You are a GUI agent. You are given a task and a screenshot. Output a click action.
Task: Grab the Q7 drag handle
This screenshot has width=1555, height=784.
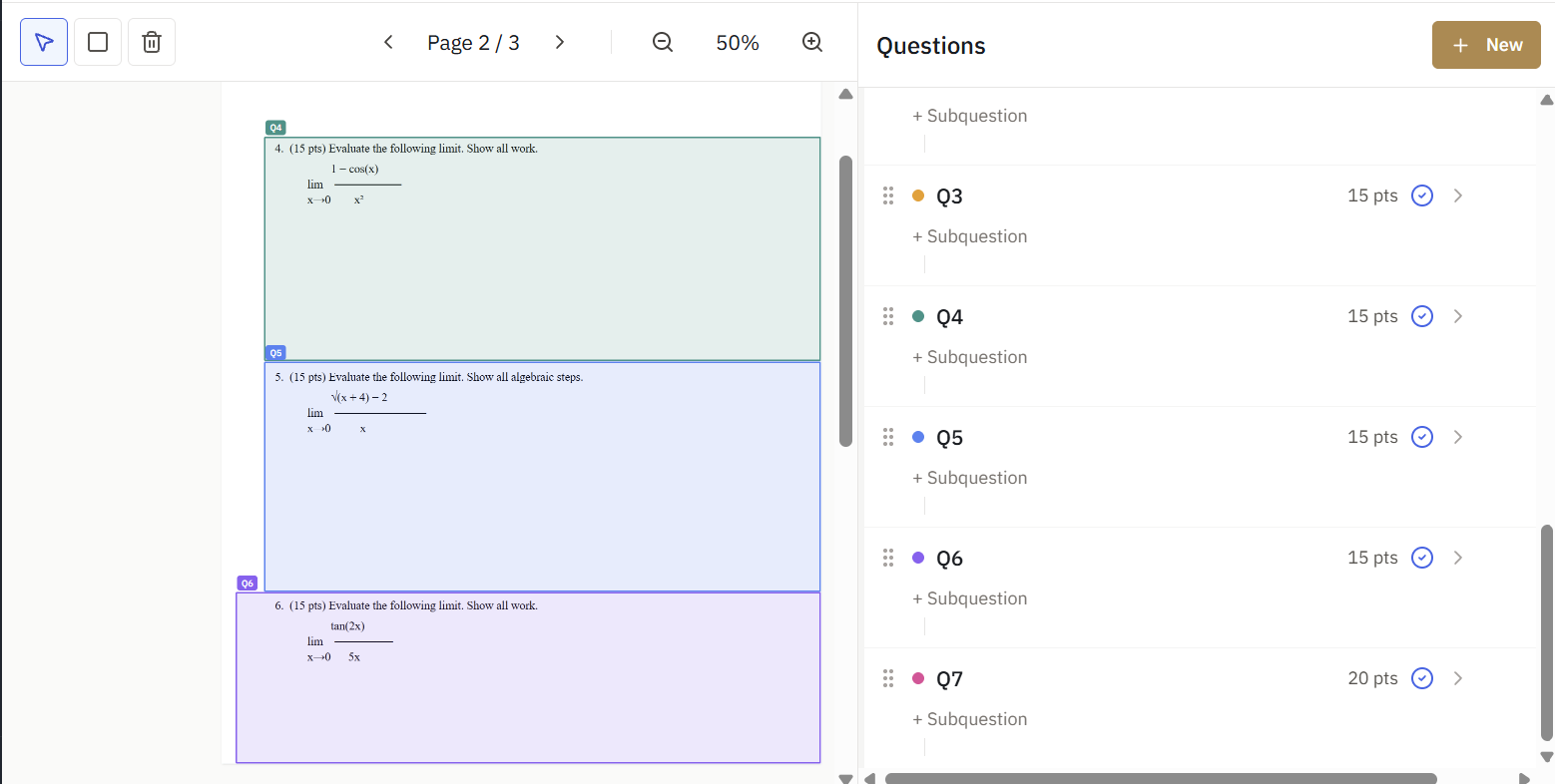[x=888, y=678]
